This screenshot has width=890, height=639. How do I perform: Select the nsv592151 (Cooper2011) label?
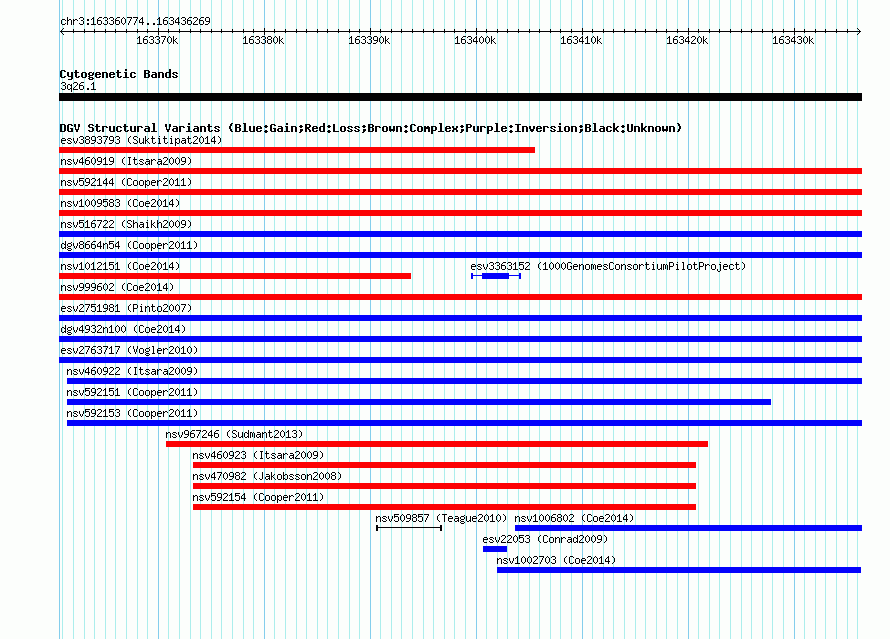tap(132, 392)
